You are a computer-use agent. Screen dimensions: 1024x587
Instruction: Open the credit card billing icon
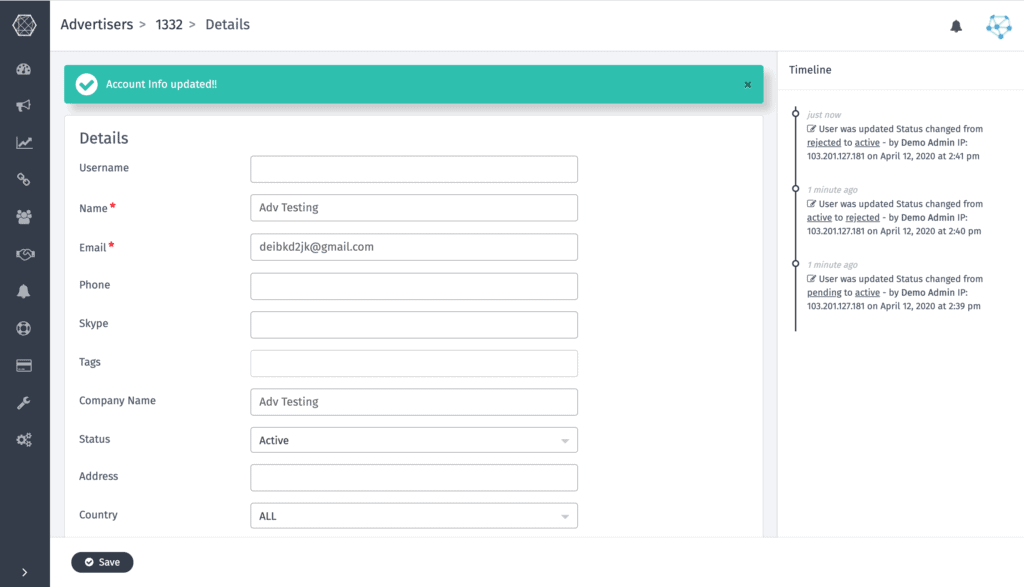click(x=24, y=366)
